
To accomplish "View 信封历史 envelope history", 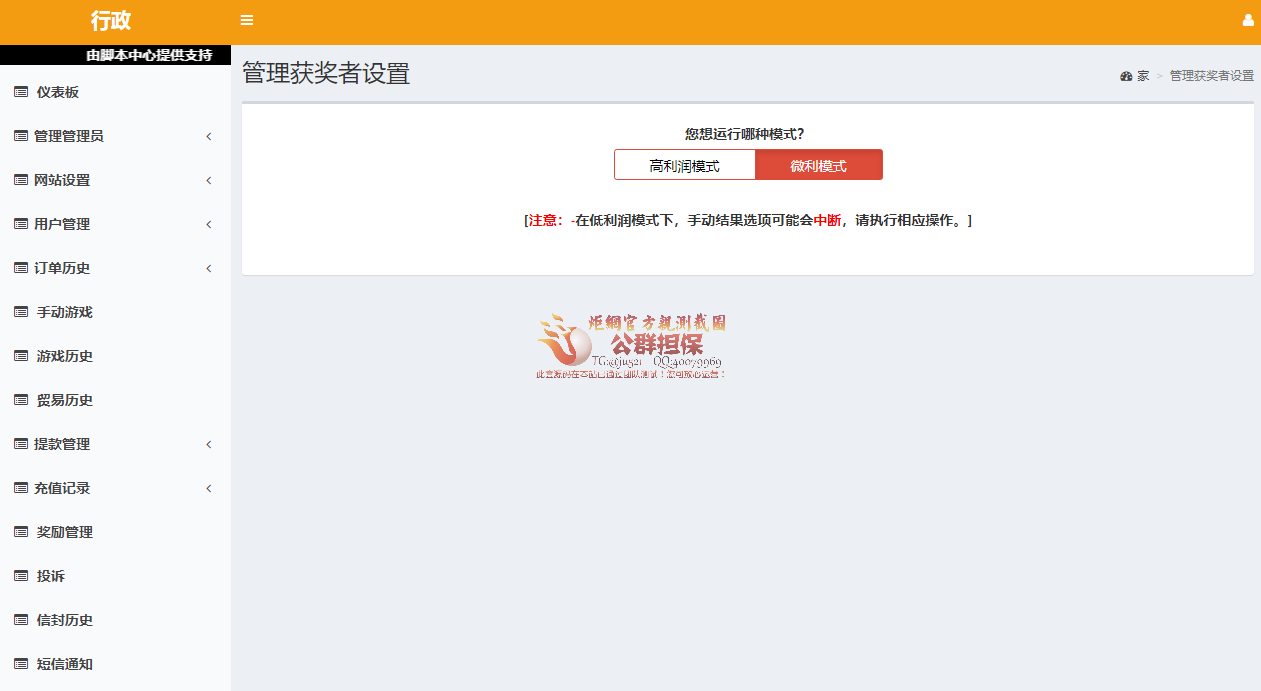I will pyautogui.click(x=63, y=620).
